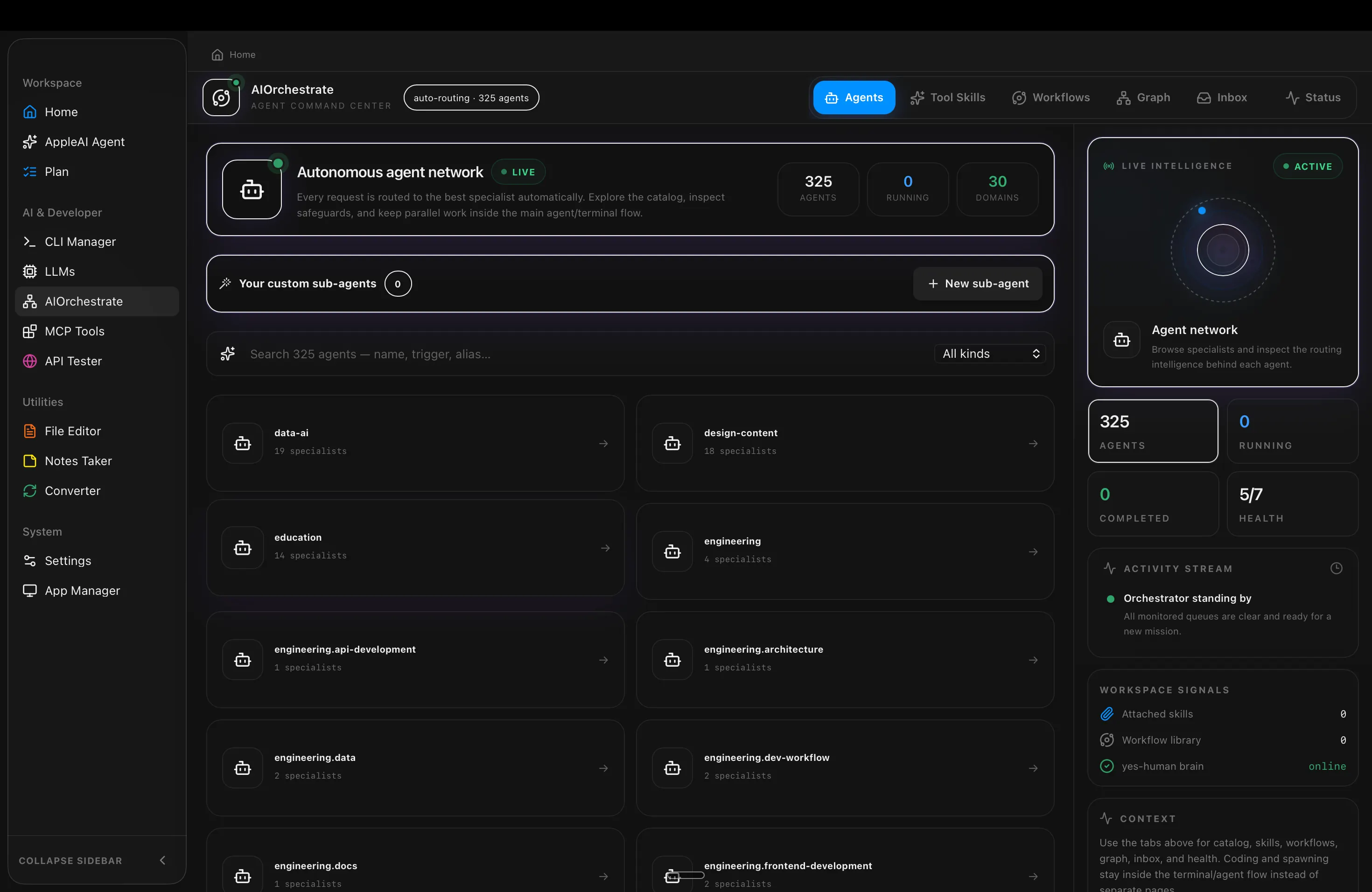1372x892 pixels.
Task: Click the data-ai robot icon
Action: click(243, 443)
